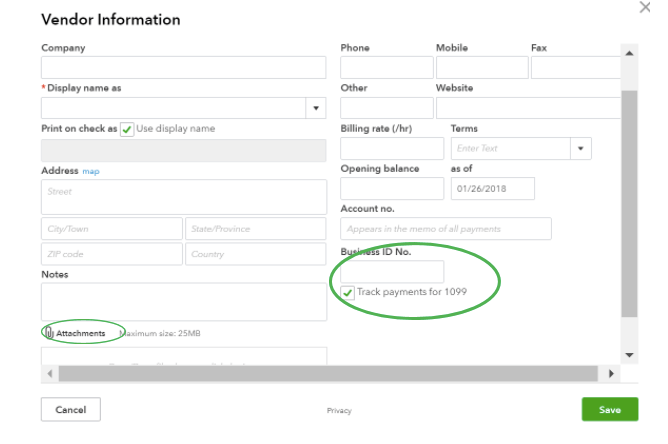Click the Street address field
This screenshot has width=668, height=444.
[184, 197]
